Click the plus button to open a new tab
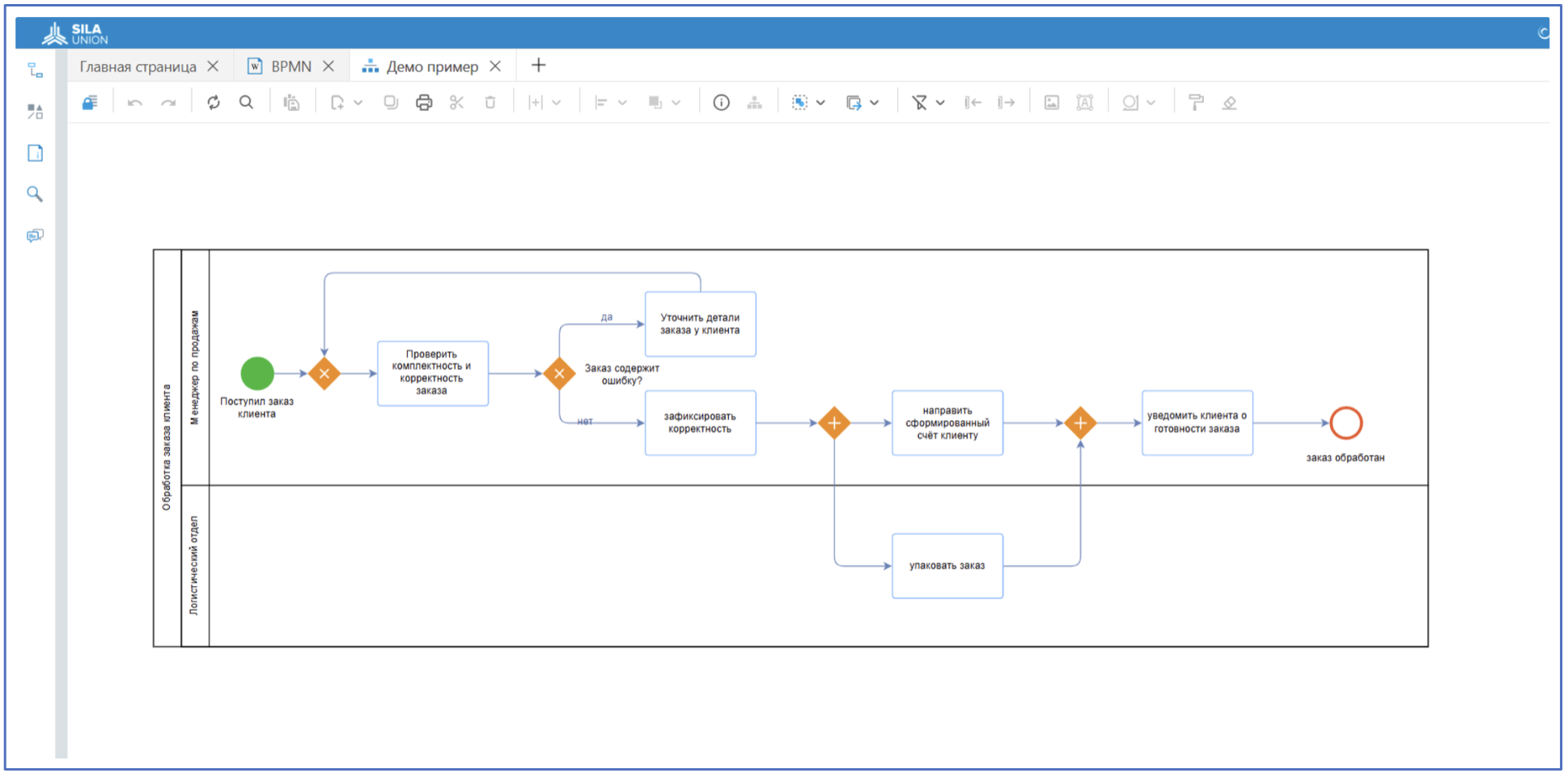Image resolution: width=1568 pixels, height=777 pixels. pos(538,65)
